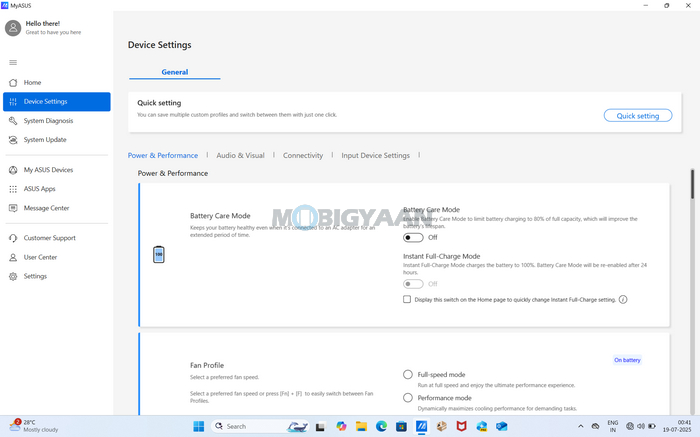
Task: Click the My ASUS Devices icon
Action: [13, 170]
